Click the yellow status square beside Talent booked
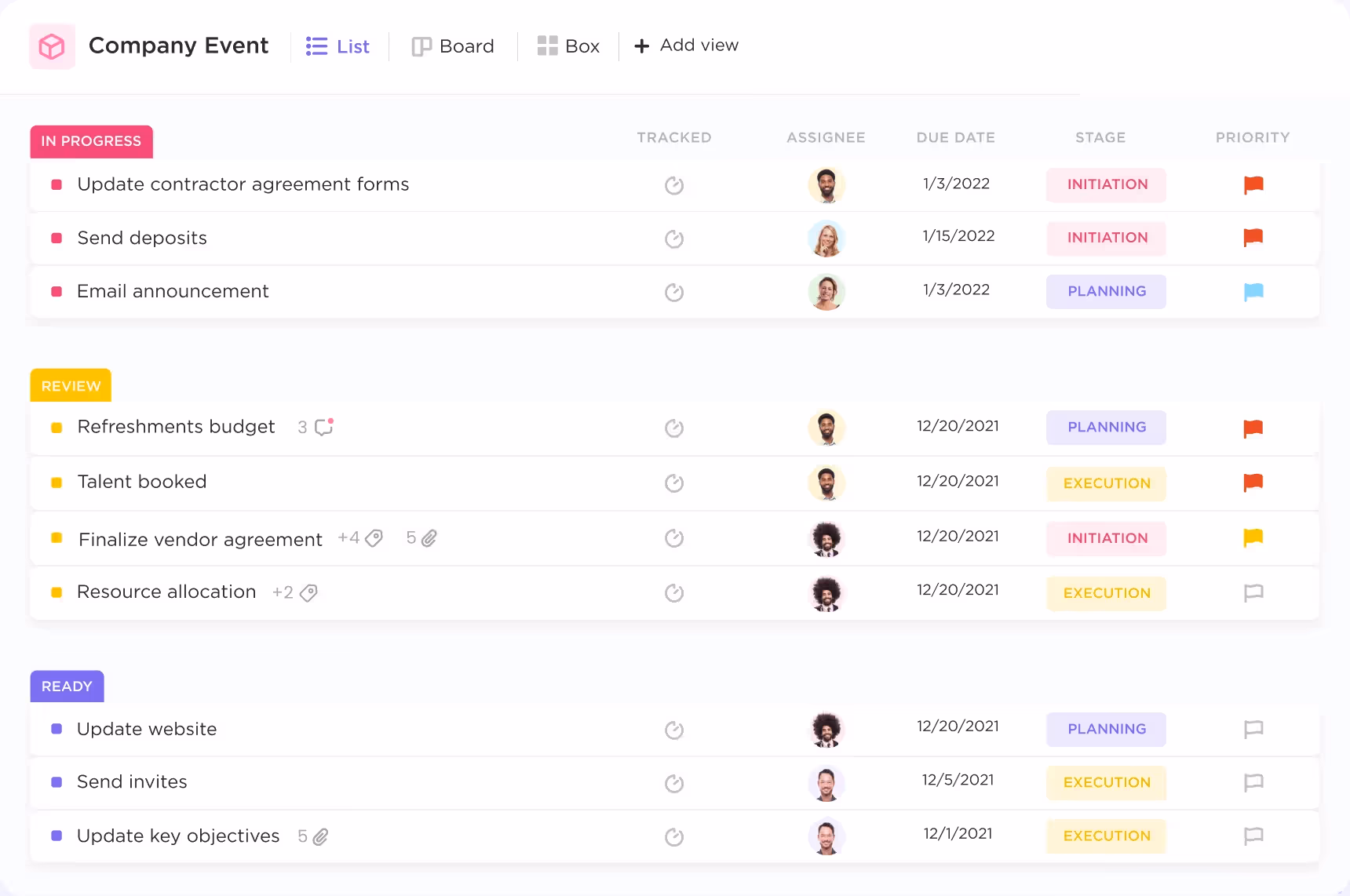Screen dimensions: 1350x896 coord(56,483)
